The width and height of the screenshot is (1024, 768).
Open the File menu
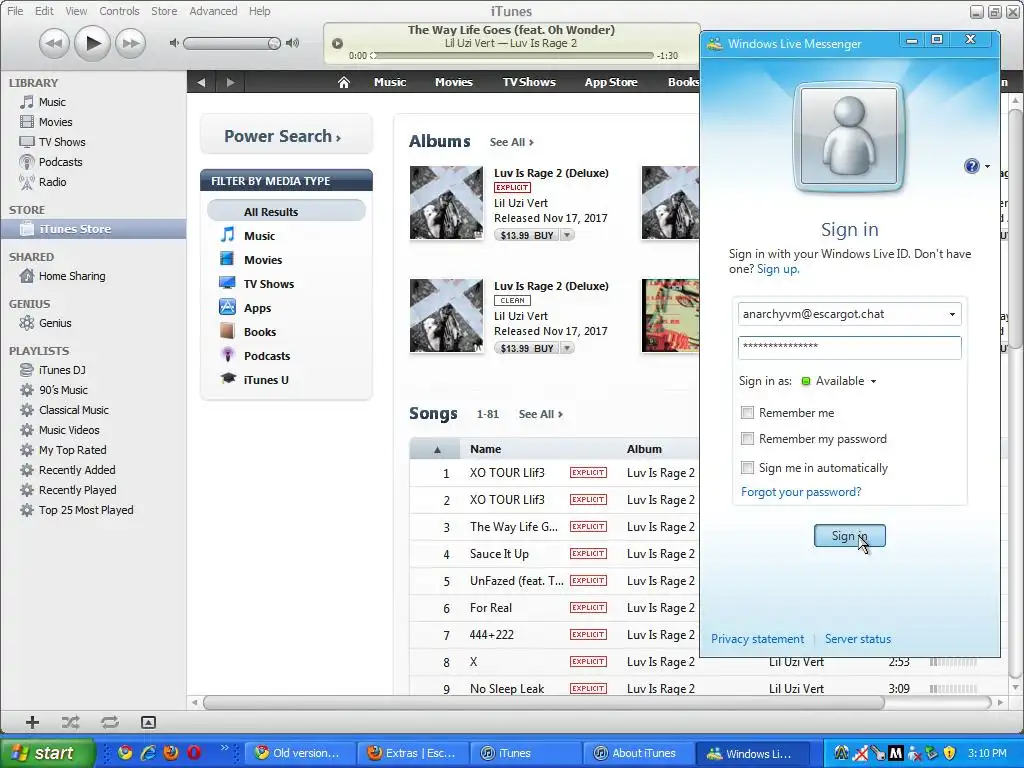[x=15, y=11]
